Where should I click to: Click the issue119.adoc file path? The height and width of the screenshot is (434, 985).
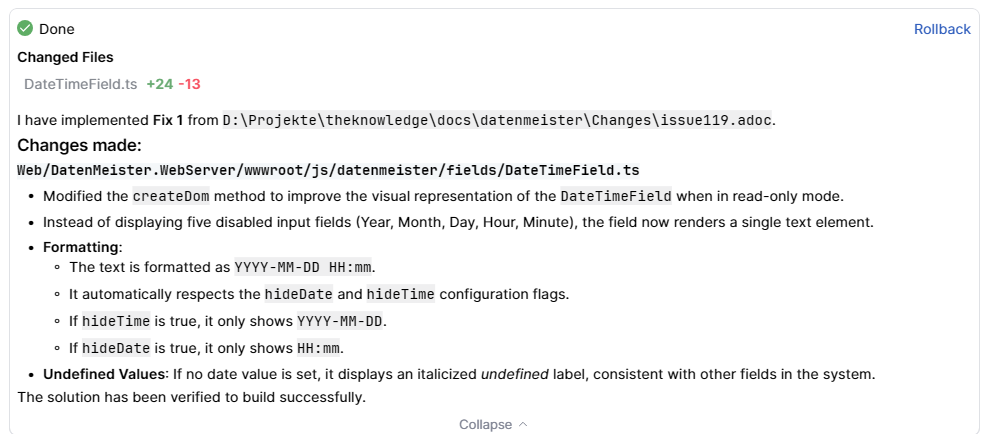point(498,120)
